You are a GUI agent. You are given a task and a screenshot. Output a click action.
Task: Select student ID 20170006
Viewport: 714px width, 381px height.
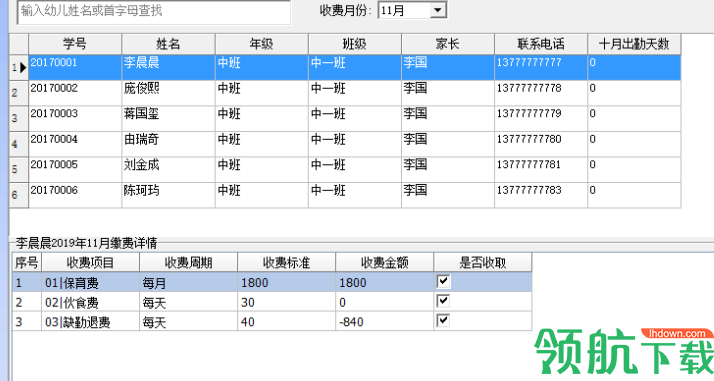point(75,195)
